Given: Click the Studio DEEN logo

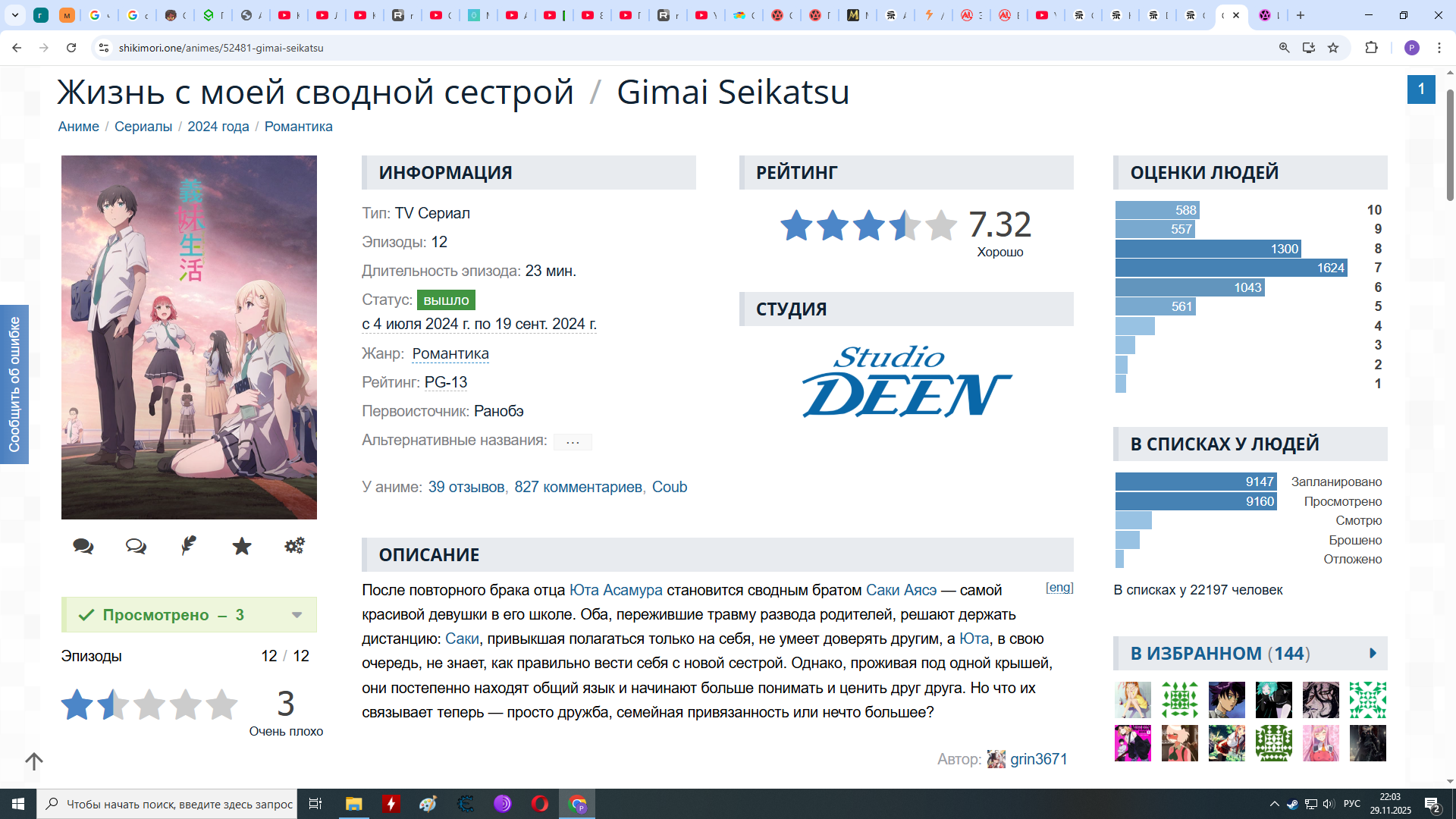Looking at the screenshot, I should [x=906, y=381].
